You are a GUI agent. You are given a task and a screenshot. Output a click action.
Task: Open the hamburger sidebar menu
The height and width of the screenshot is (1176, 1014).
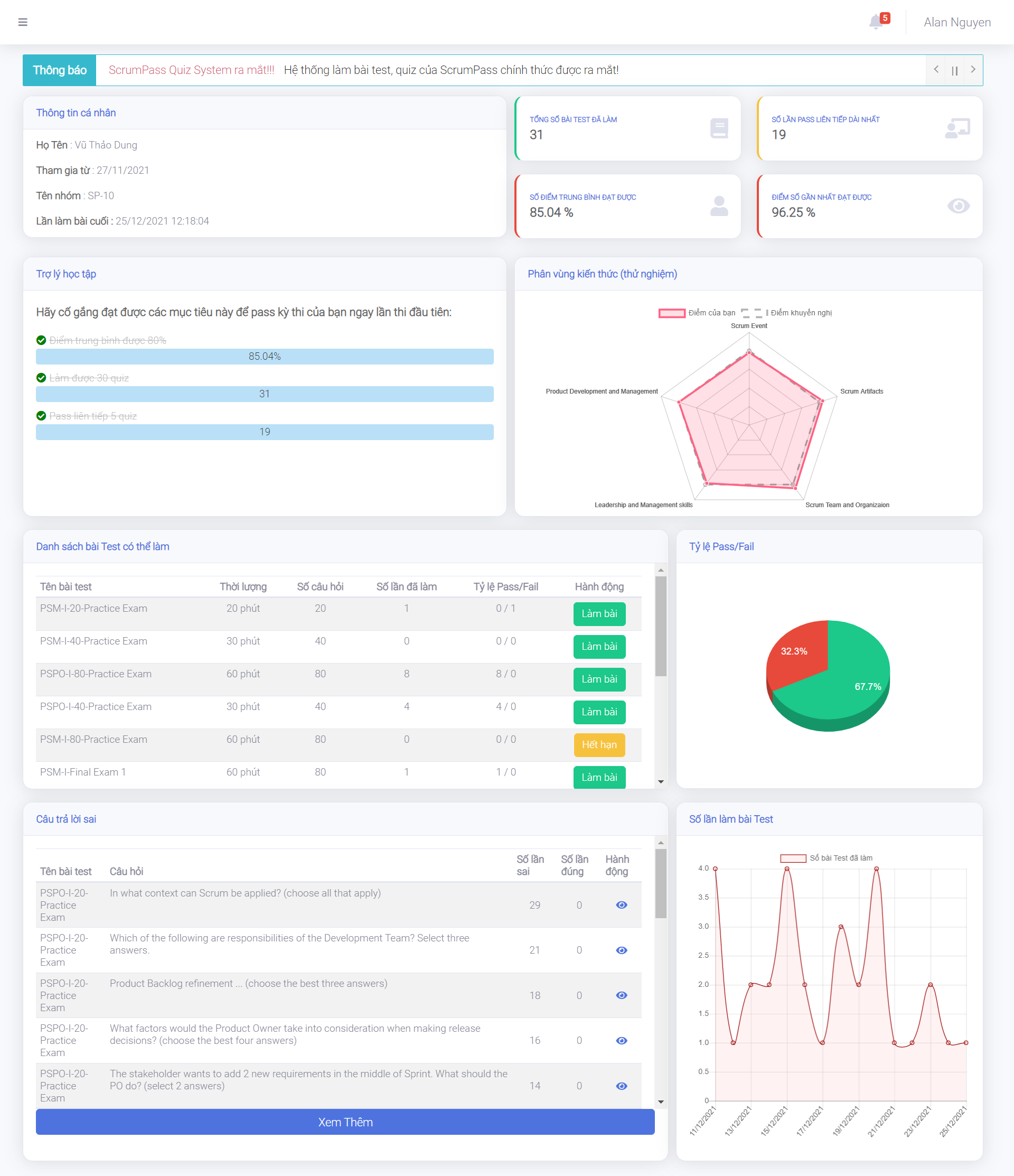click(x=23, y=22)
